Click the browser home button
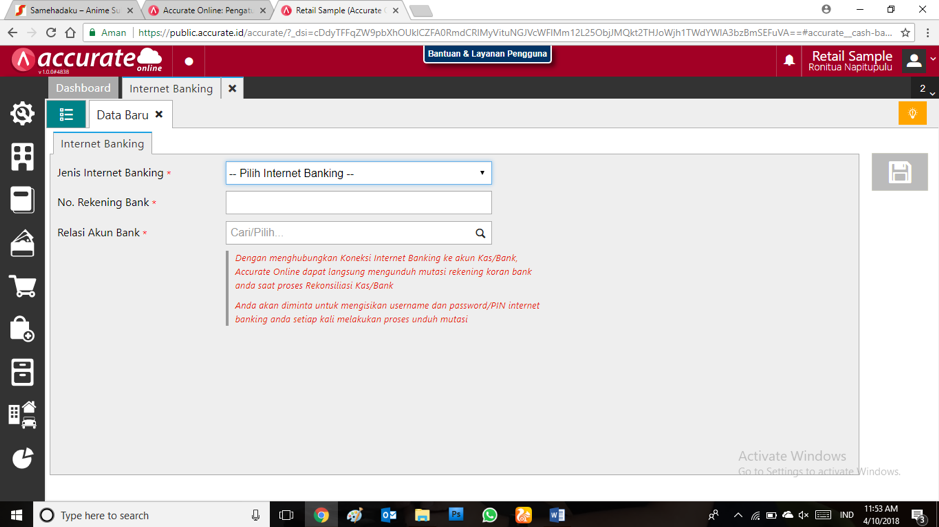Viewport: 939px width, 527px height. (x=71, y=32)
